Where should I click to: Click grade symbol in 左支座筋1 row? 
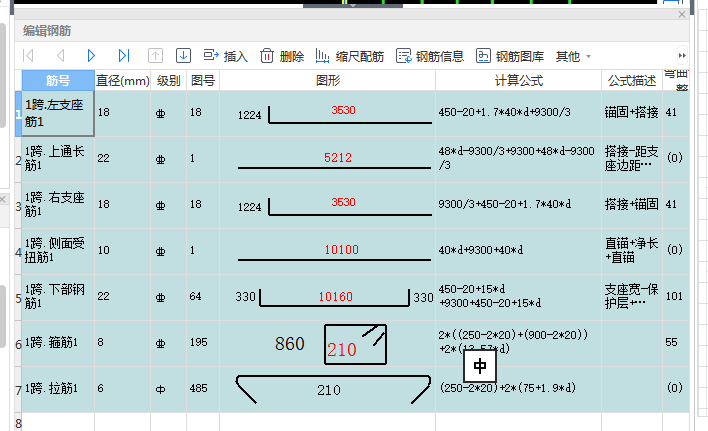[x=161, y=113]
